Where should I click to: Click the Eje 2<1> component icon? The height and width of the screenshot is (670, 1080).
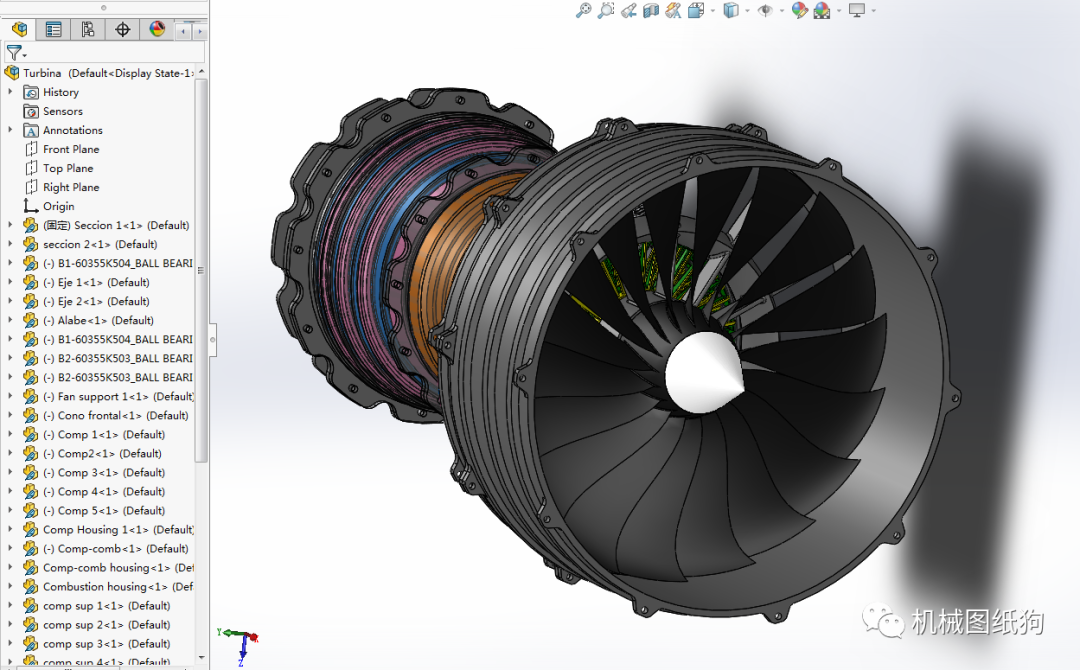tap(30, 301)
